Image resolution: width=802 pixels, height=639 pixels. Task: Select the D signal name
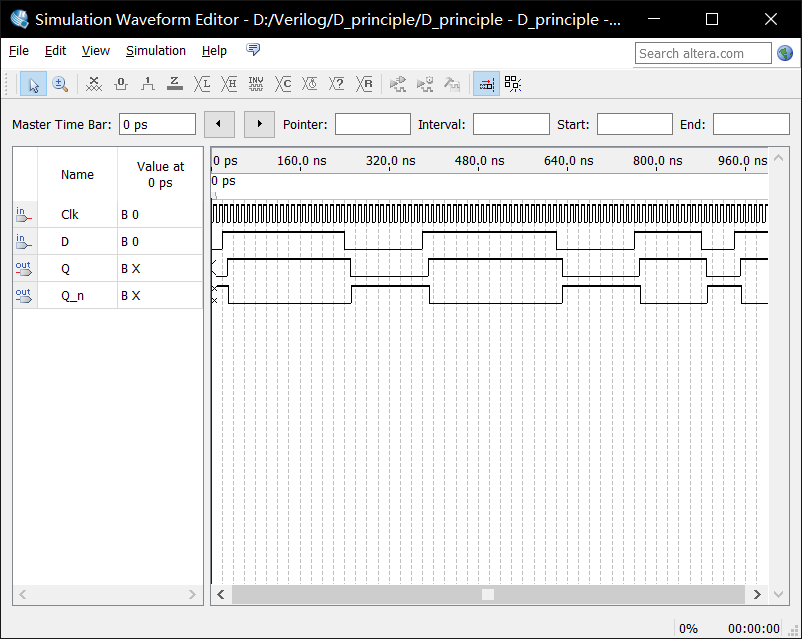click(x=65, y=242)
